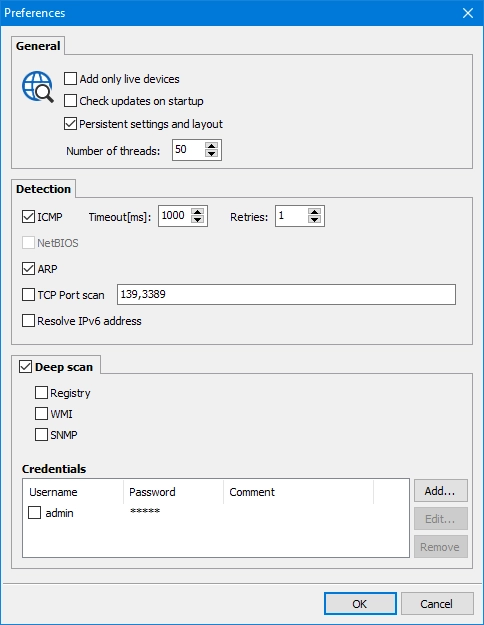
Task: Enable SNMP deep scan option
Action: click(x=41, y=434)
